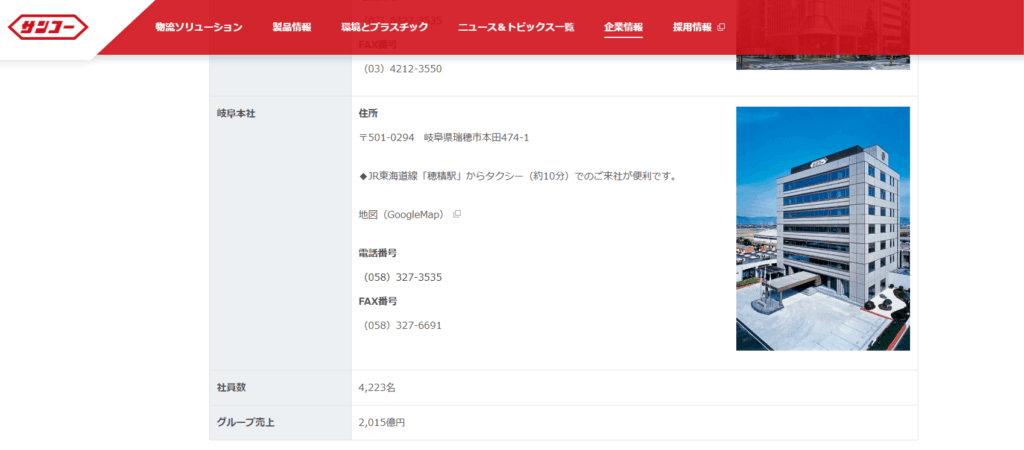Click the phone number (058) 327-3535
The height and width of the screenshot is (450, 1024).
pos(402,277)
